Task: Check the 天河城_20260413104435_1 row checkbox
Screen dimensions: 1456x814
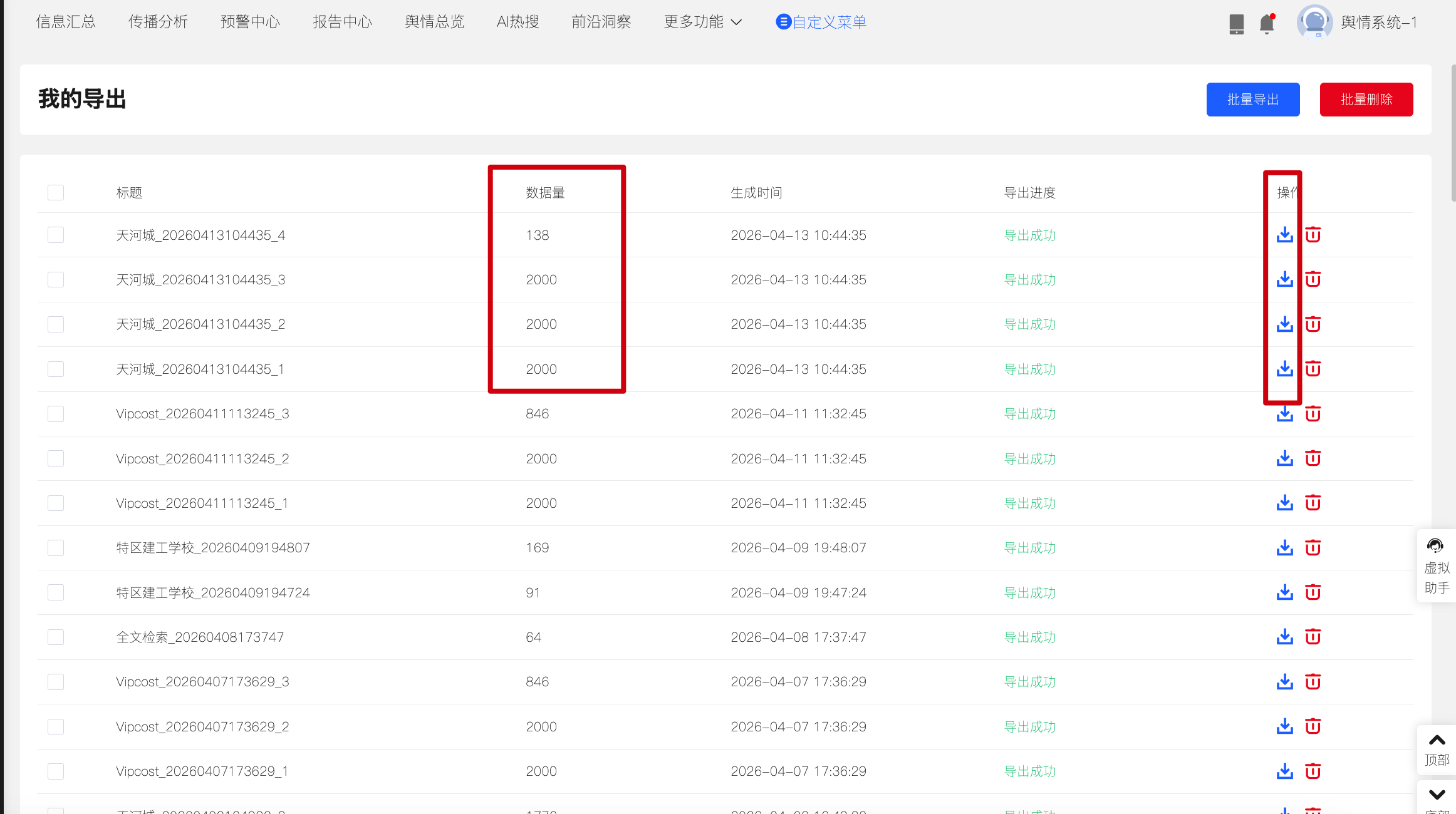Action: (56, 369)
